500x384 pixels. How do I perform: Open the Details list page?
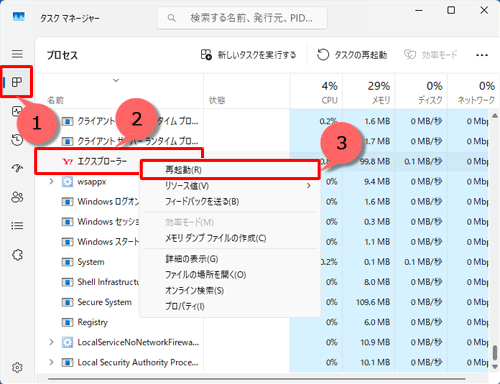(17, 226)
